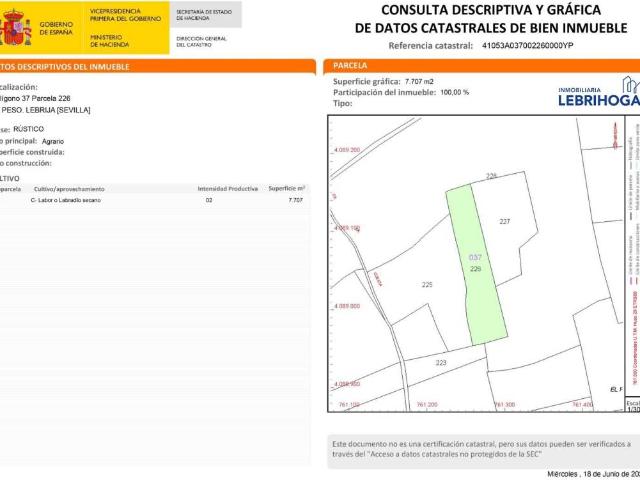Click parcel 223 on the cadastral map
This screenshot has height=480, width=640.
(441, 363)
